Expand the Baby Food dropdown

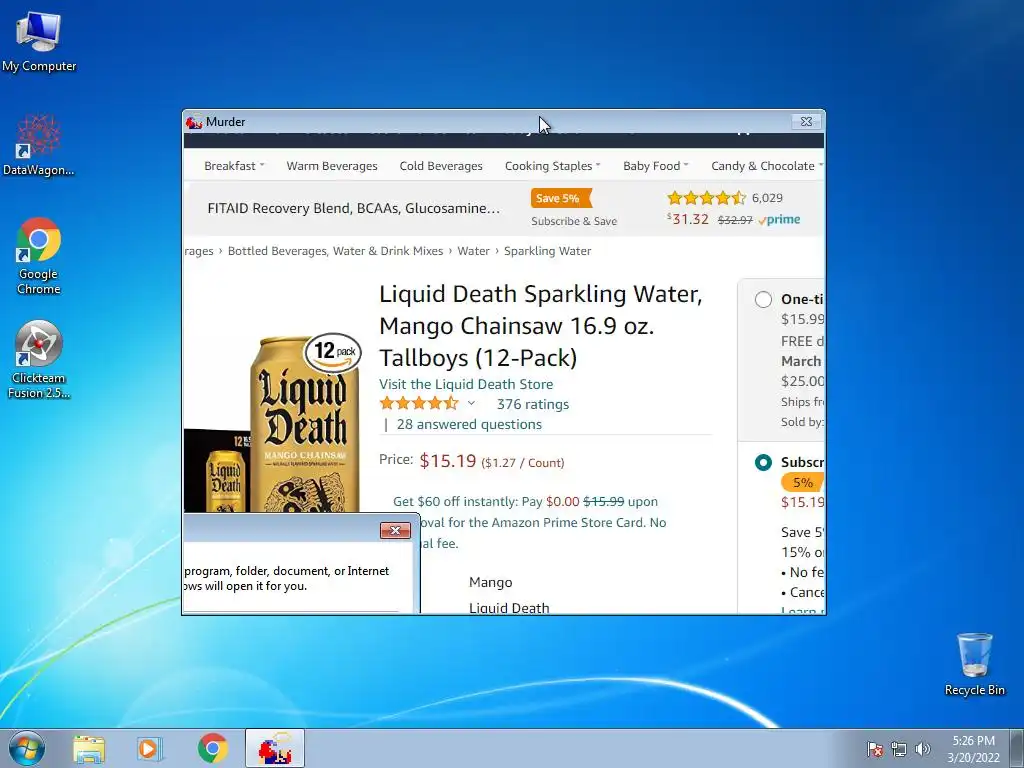pyautogui.click(x=656, y=166)
